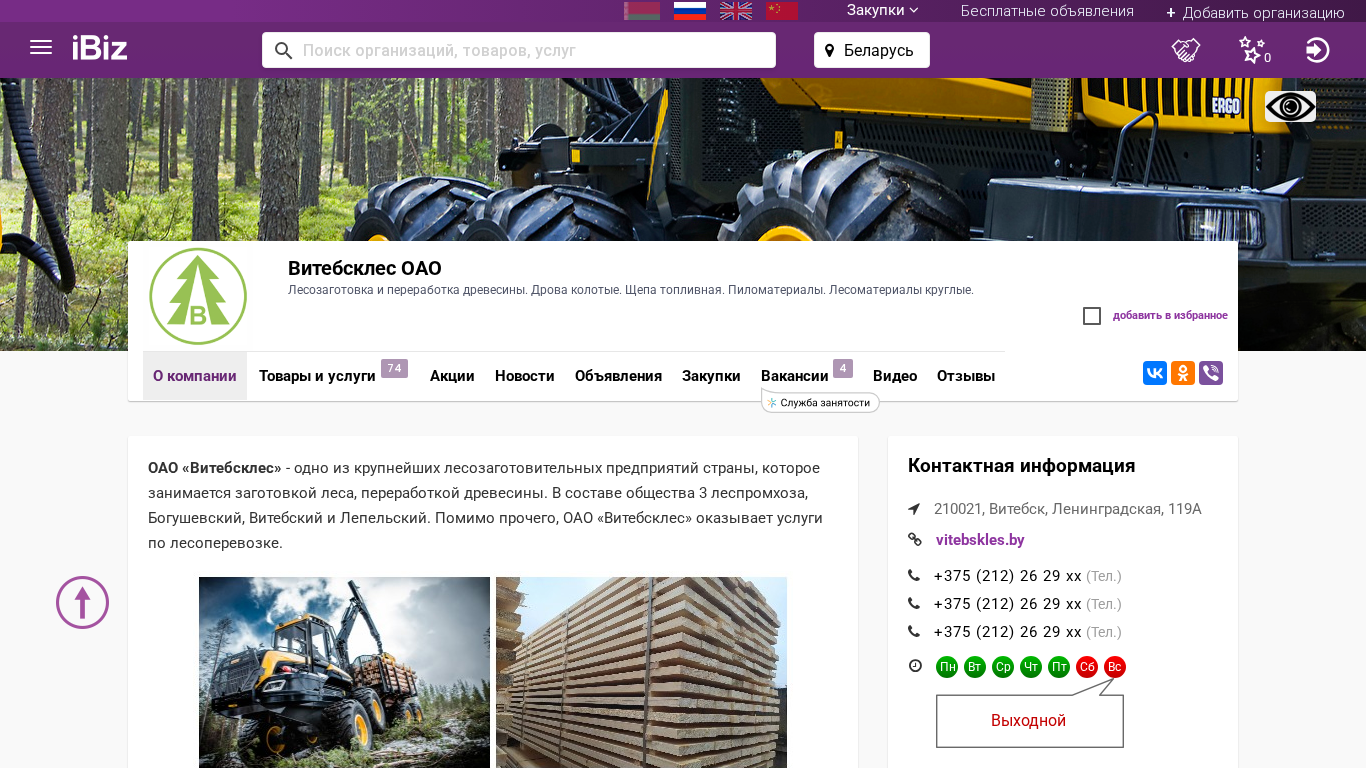Image resolution: width=1366 pixels, height=768 pixels.
Task: Open the Видео tab
Action: pyautogui.click(x=895, y=376)
